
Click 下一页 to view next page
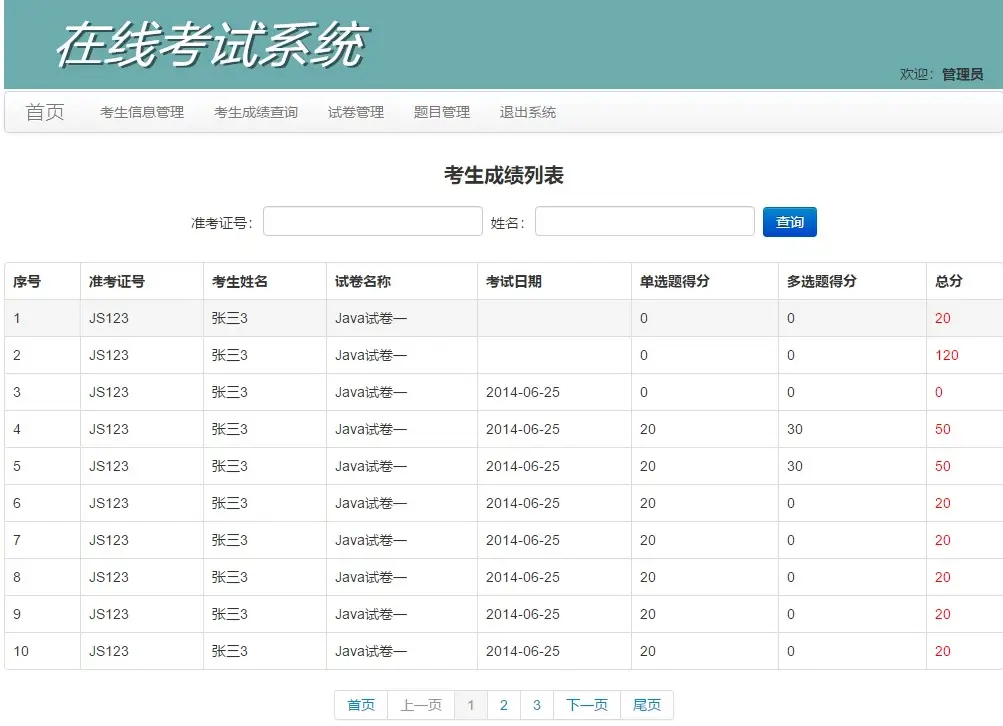(586, 705)
